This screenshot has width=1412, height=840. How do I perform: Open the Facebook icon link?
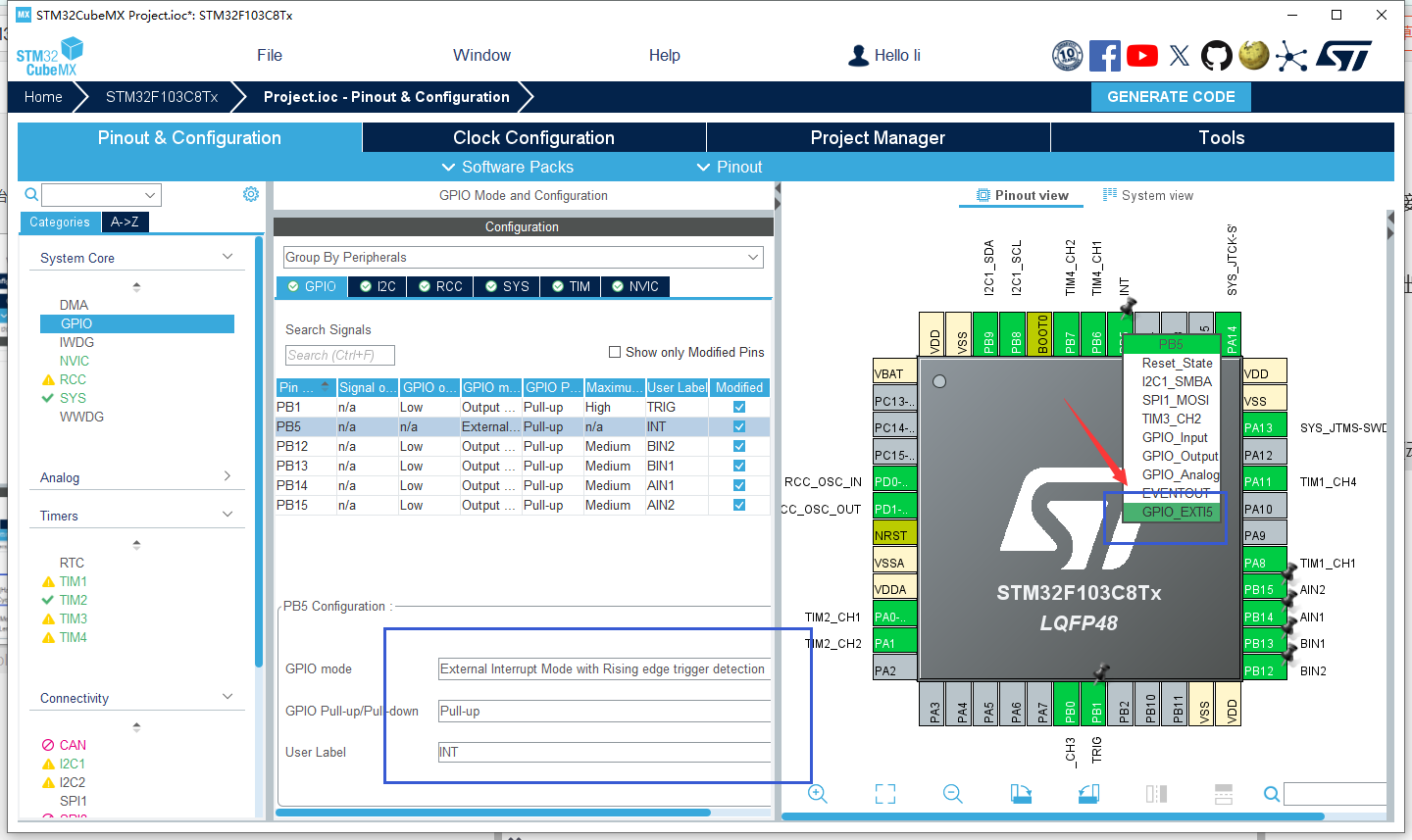pyautogui.click(x=1105, y=56)
